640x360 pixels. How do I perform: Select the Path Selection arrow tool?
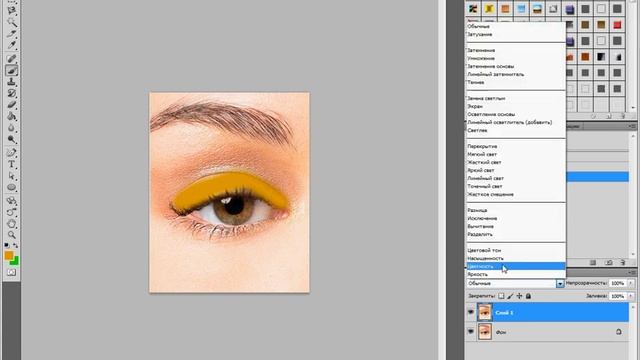11,176
